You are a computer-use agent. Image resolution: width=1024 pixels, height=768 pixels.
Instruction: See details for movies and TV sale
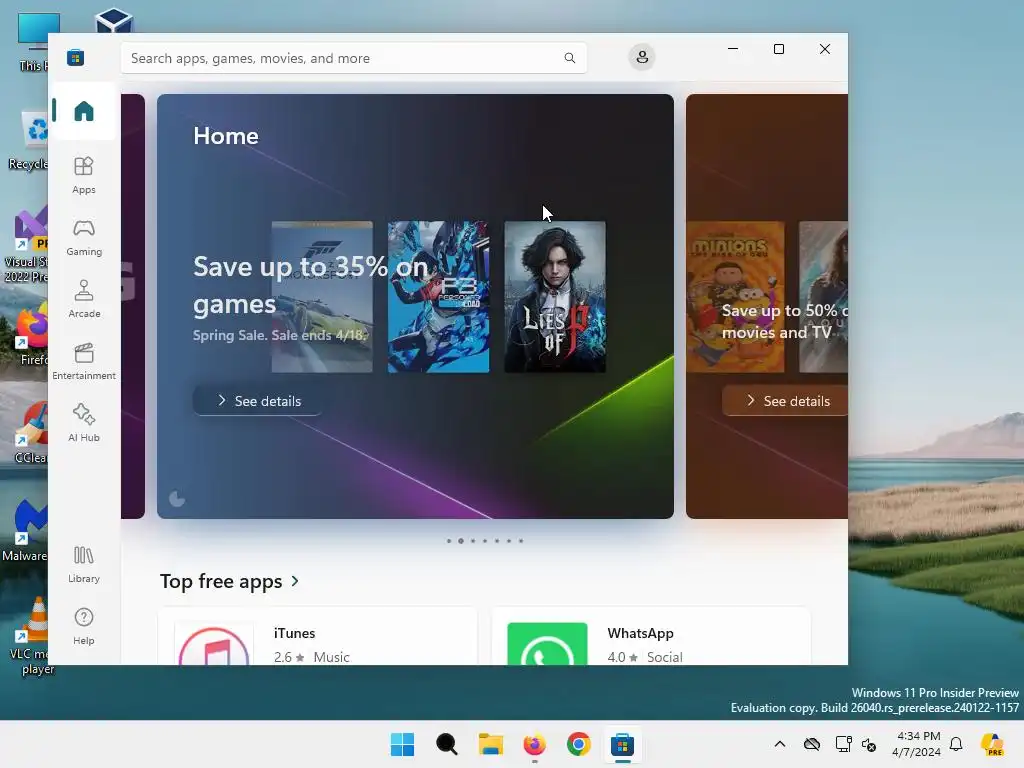click(785, 401)
